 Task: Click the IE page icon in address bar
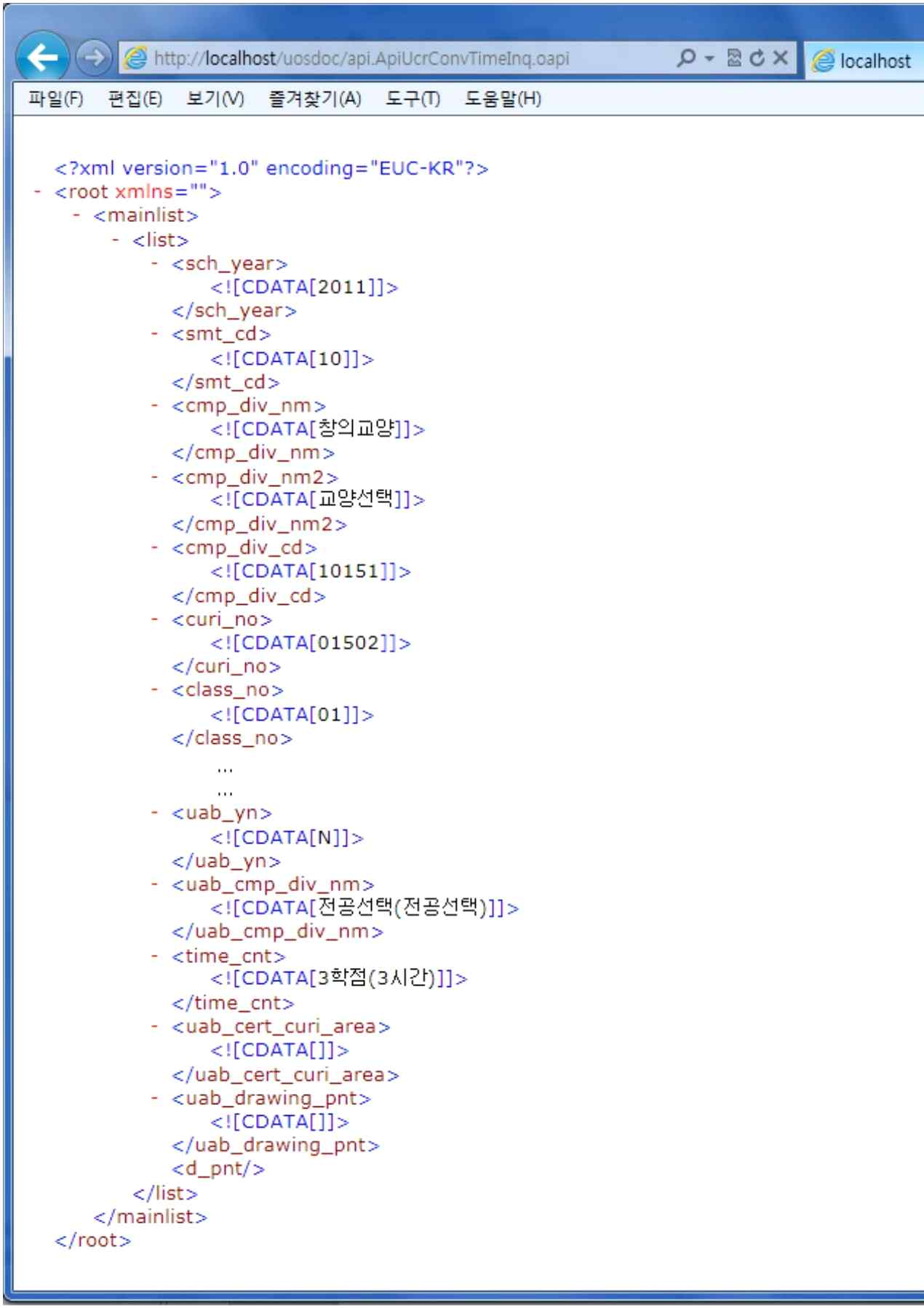(135, 58)
